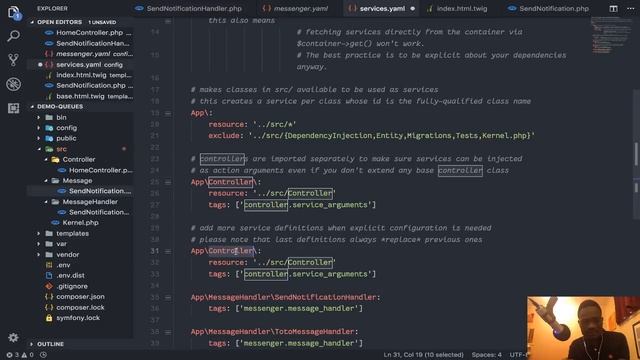
Task: Switch to the SendNotificationHandler.php tab
Action: coord(188,9)
